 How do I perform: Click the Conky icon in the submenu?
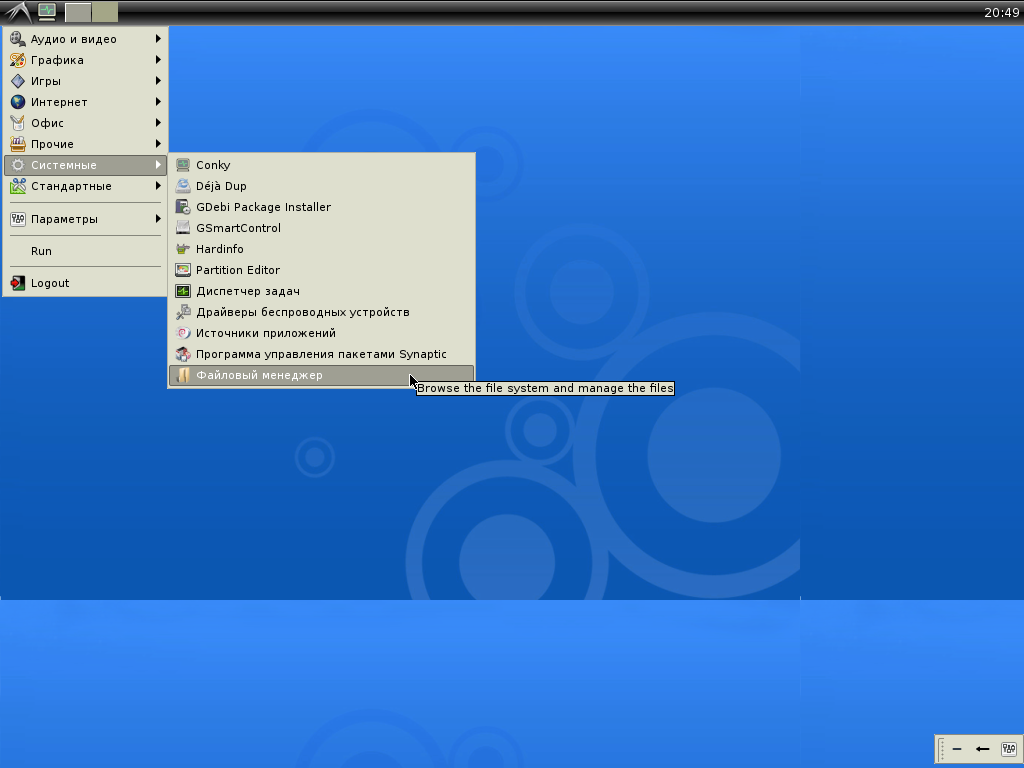coord(183,165)
